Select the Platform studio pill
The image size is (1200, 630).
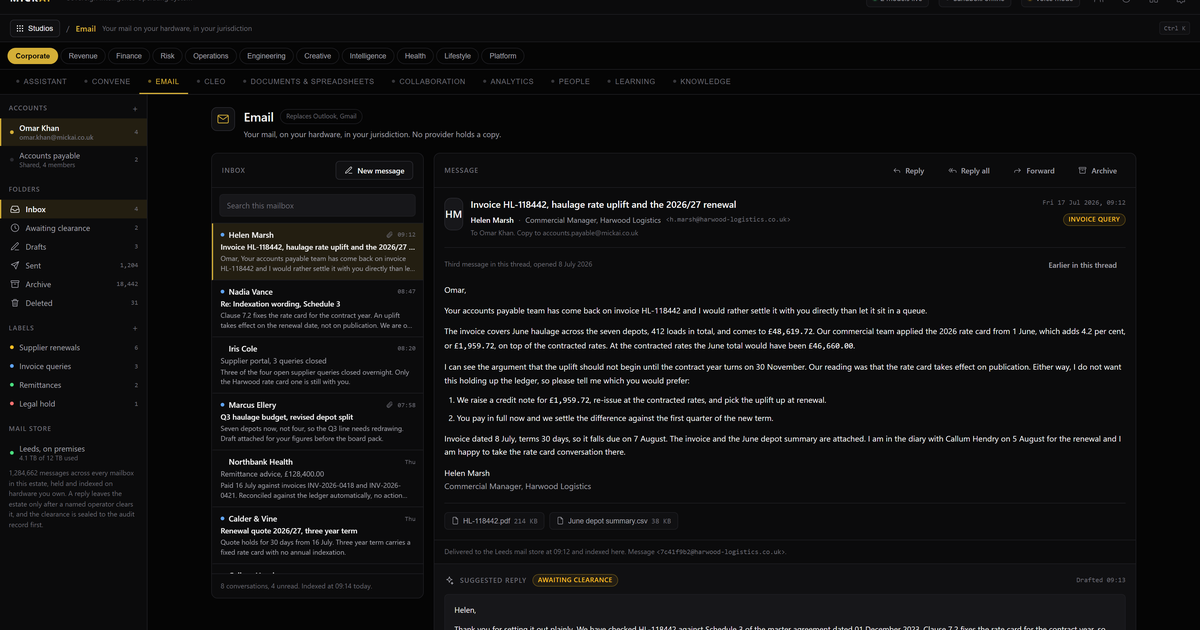click(x=503, y=56)
